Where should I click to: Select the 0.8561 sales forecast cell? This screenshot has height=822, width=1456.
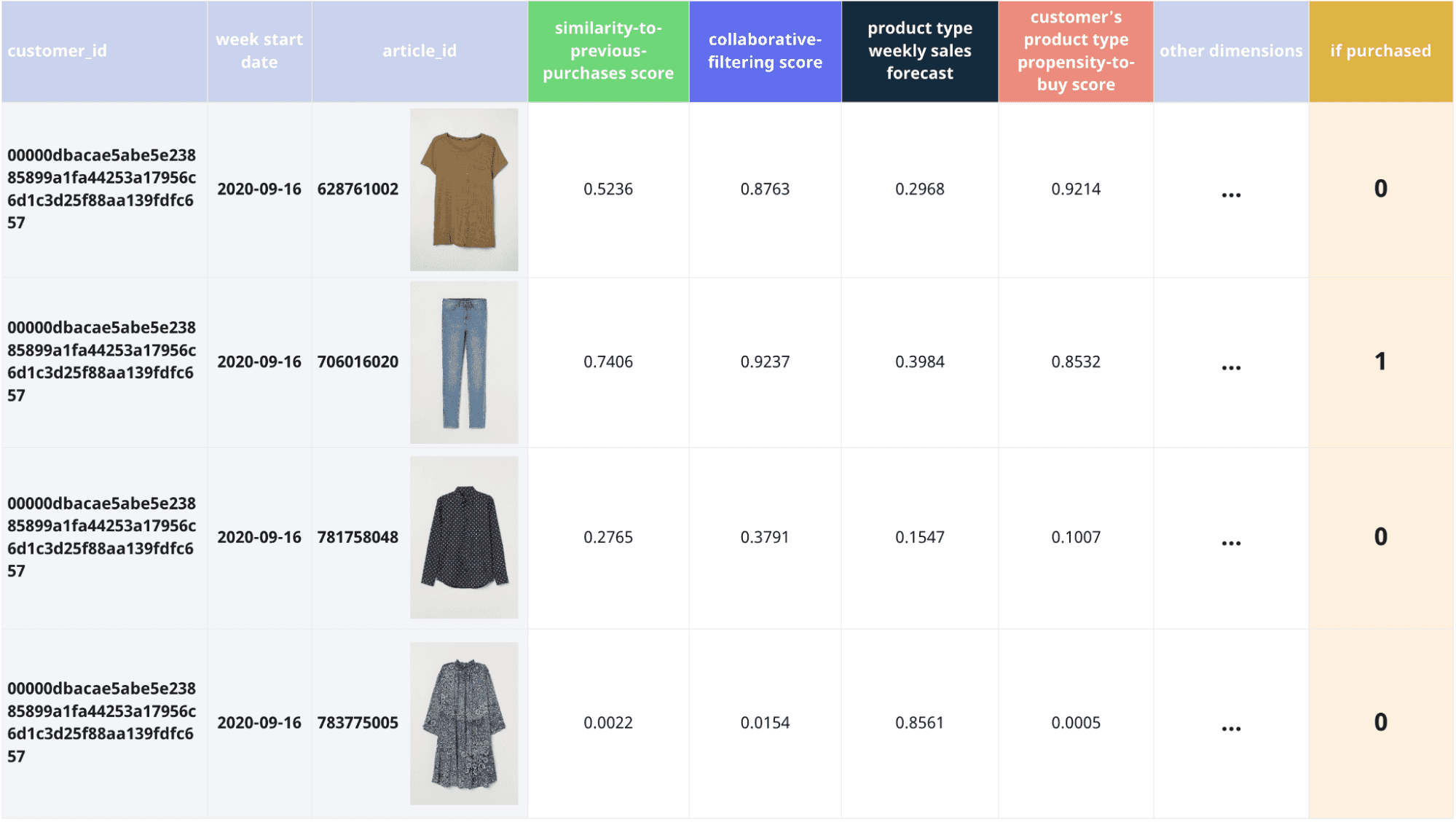pos(920,723)
